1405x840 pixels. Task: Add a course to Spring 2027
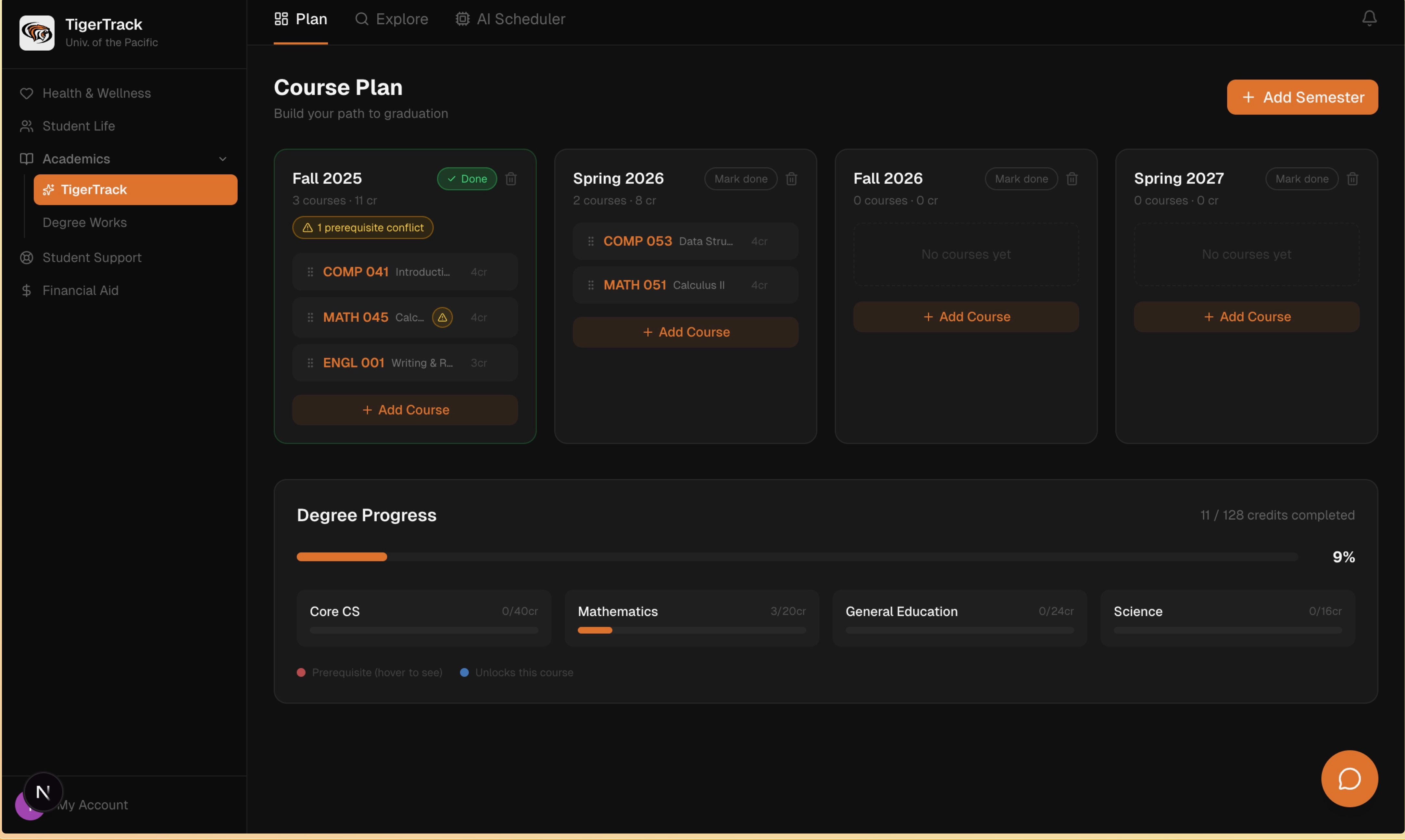click(x=1246, y=317)
